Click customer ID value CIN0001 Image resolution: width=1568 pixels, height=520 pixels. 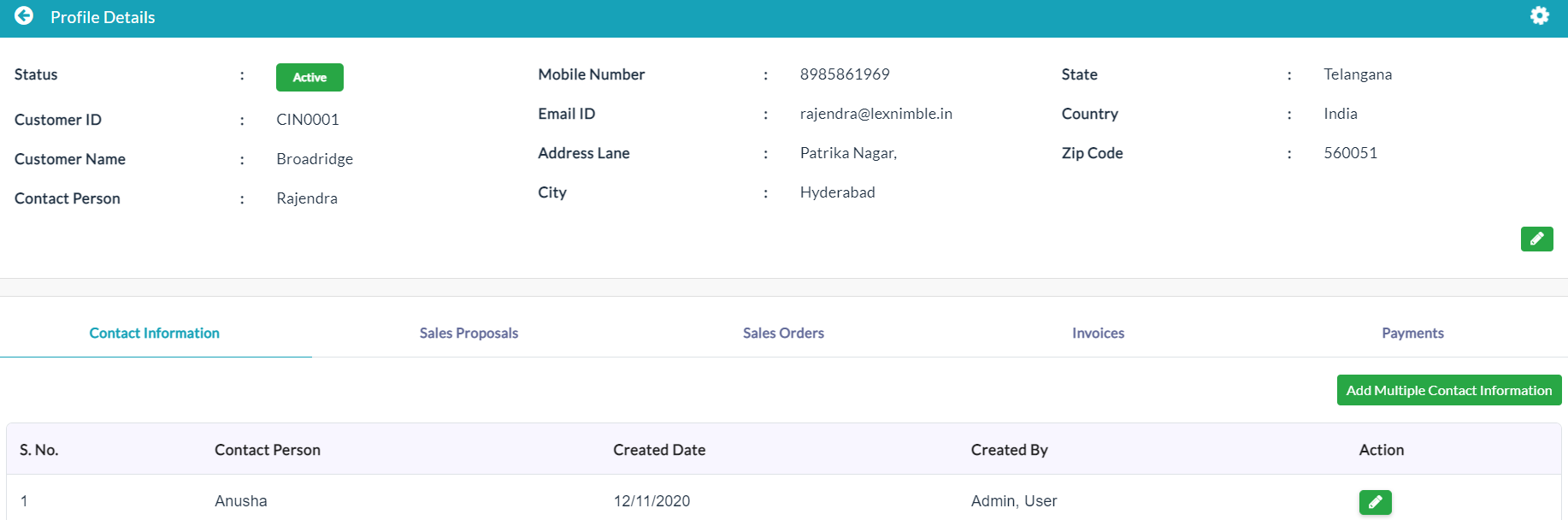(308, 120)
